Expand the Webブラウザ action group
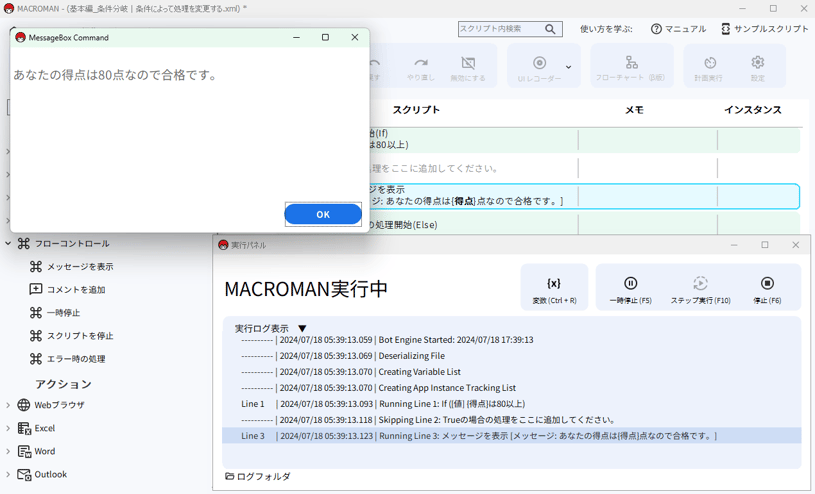 tap(8, 405)
